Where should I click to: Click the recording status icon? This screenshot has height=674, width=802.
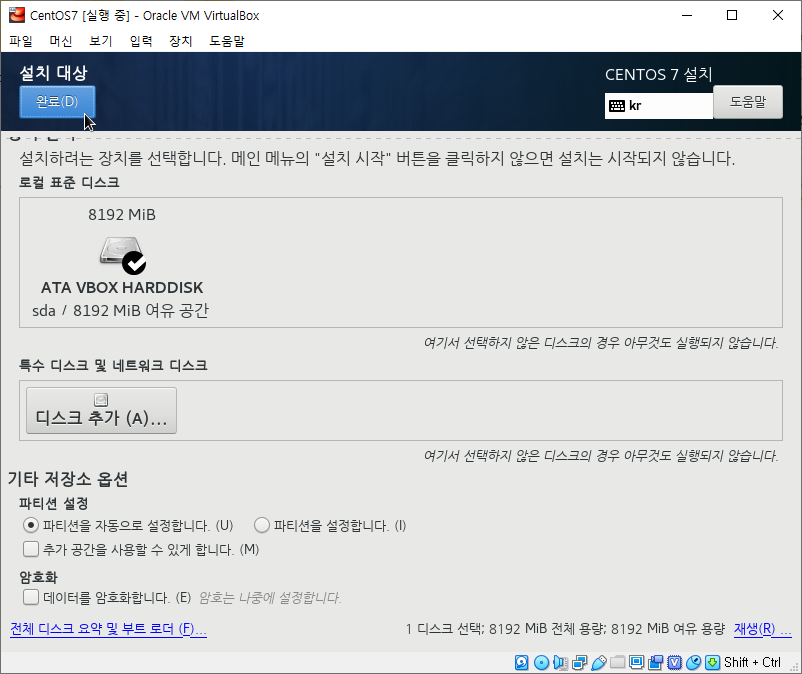click(655, 662)
